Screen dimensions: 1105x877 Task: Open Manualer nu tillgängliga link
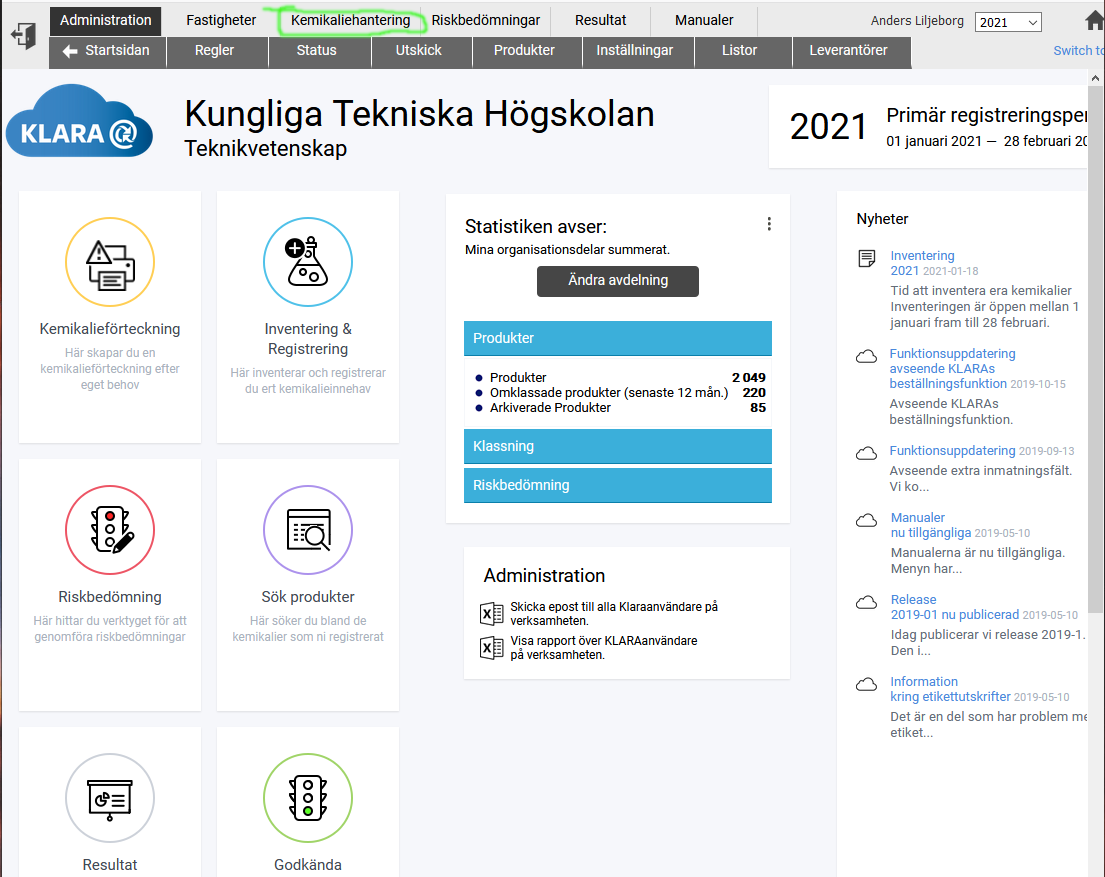[931, 525]
